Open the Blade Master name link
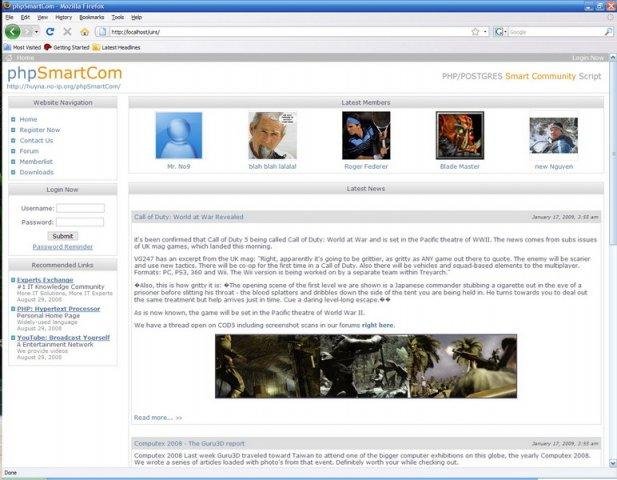 [x=460, y=166]
